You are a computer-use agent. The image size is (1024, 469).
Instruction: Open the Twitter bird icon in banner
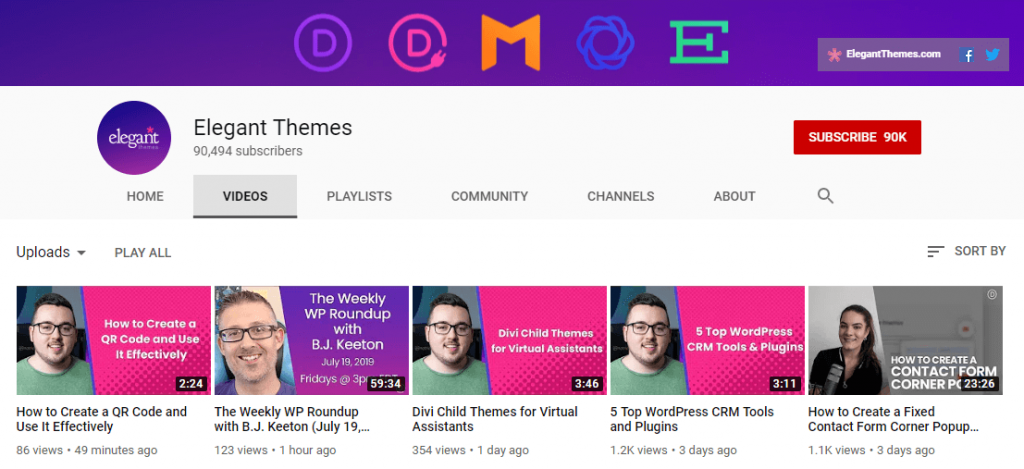tap(993, 55)
